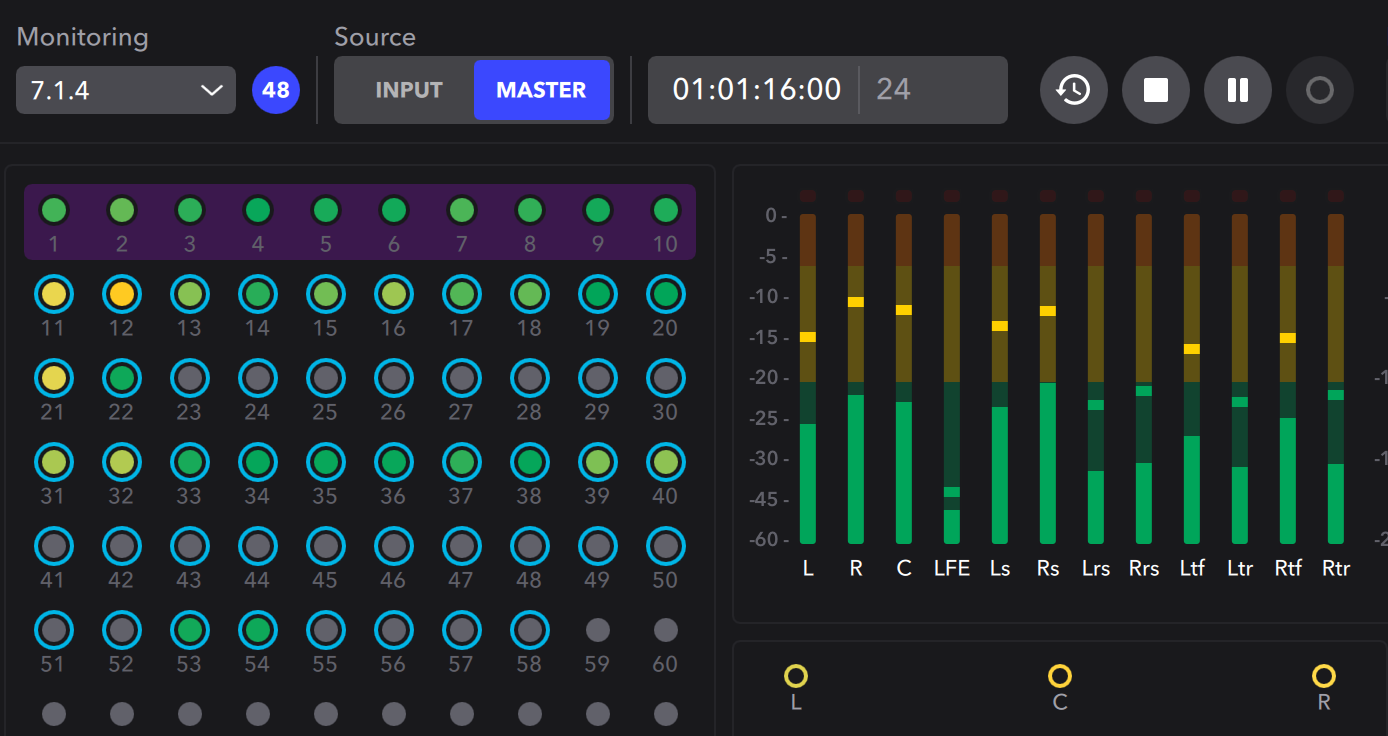The image size is (1388, 736).
Task: Select bed channel indicator 4
Action: pos(258,210)
